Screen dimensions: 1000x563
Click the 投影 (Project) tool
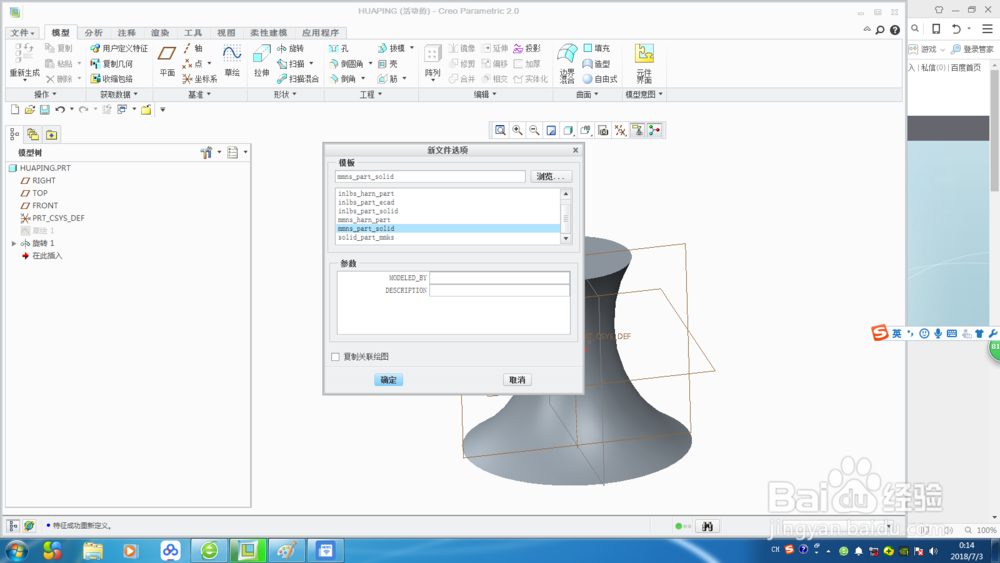click(527, 48)
